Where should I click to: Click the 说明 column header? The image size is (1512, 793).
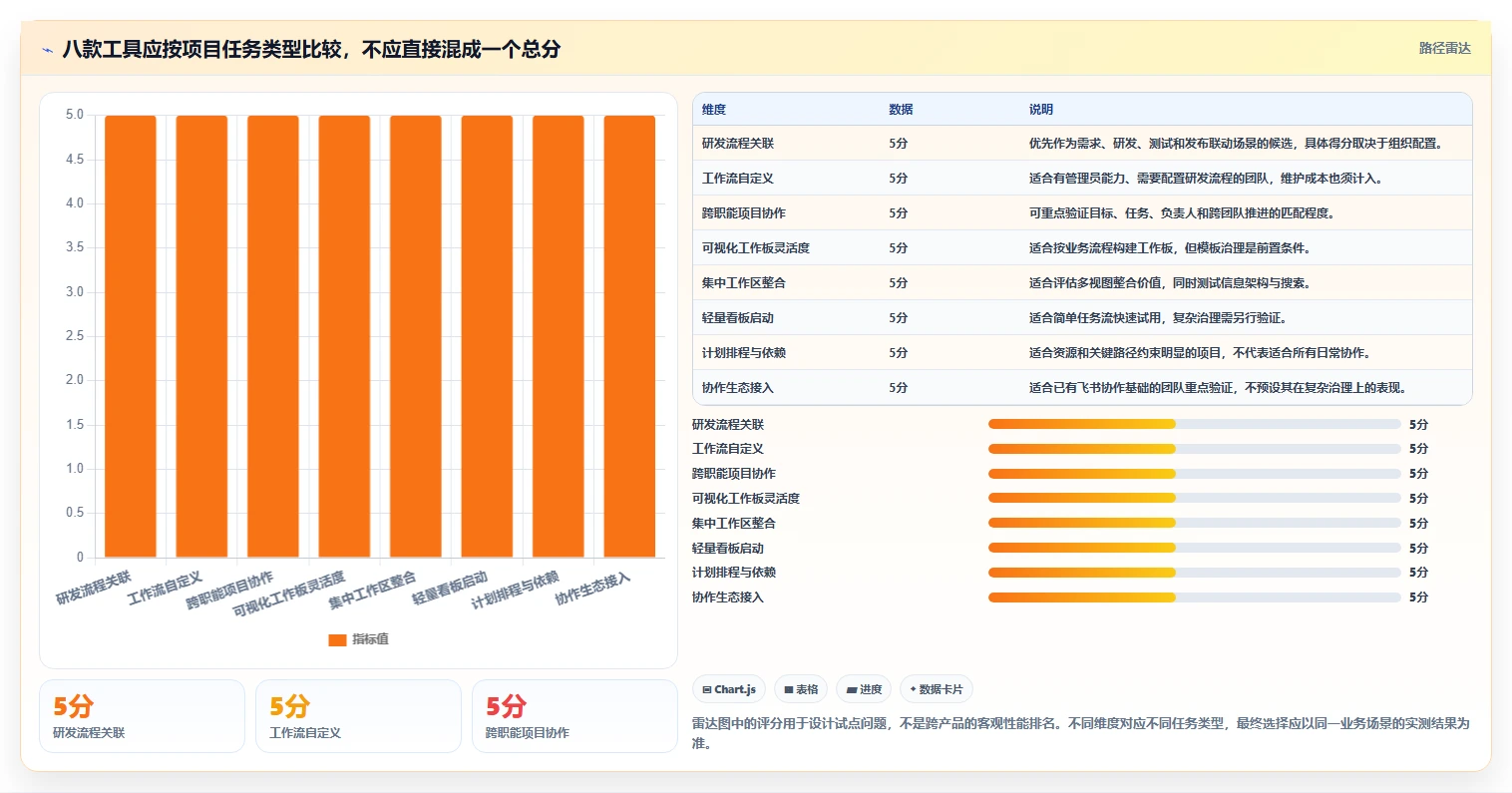(1041, 110)
